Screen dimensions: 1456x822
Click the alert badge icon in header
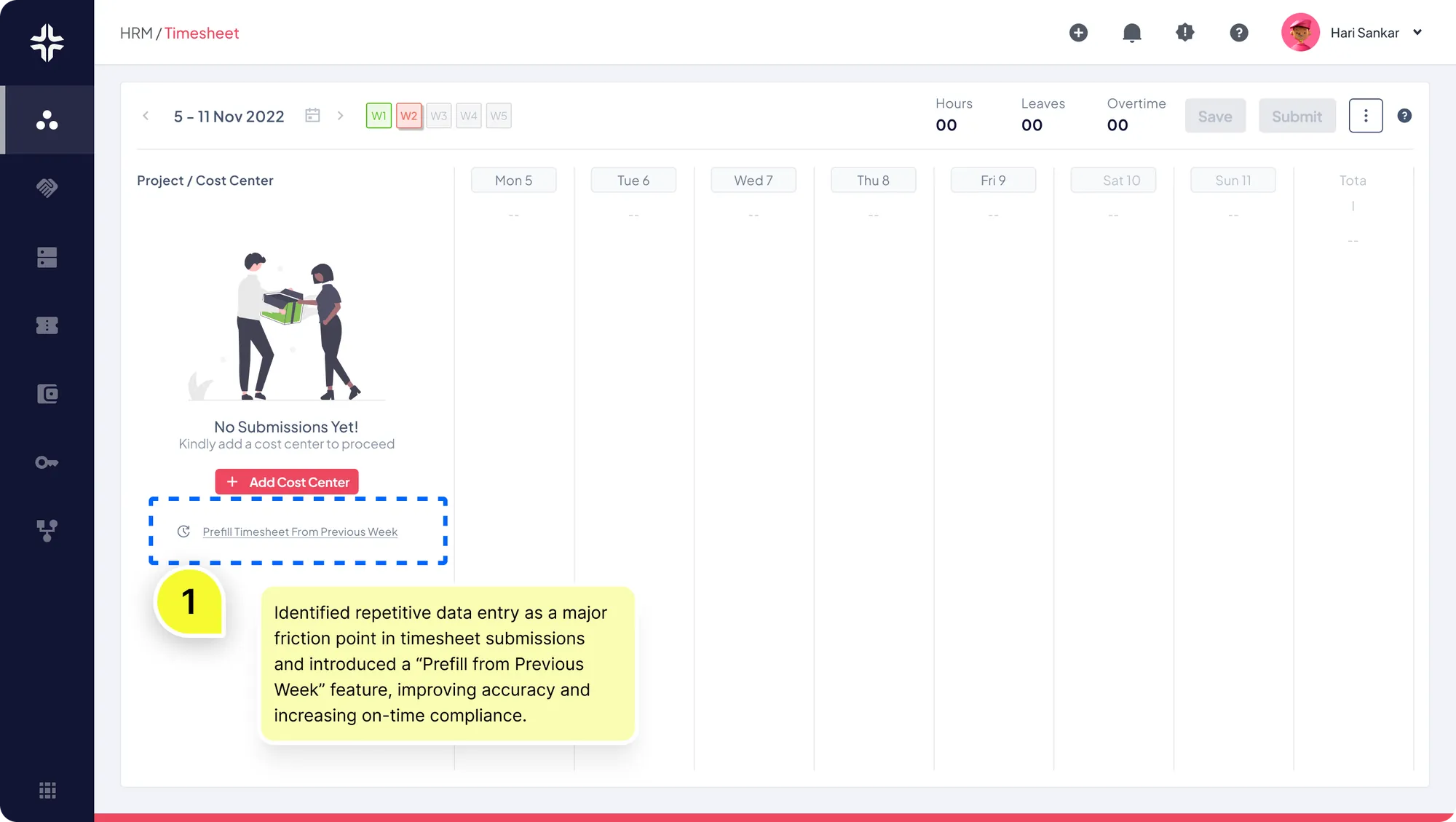pos(1185,33)
